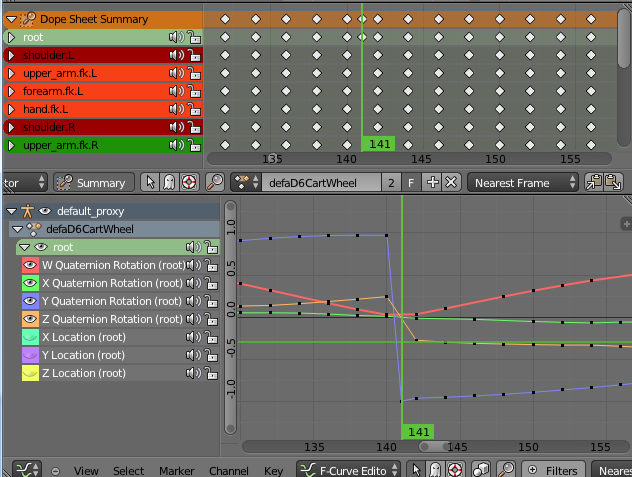Open the Nearest Frame snapping dropdown

(x=524, y=182)
